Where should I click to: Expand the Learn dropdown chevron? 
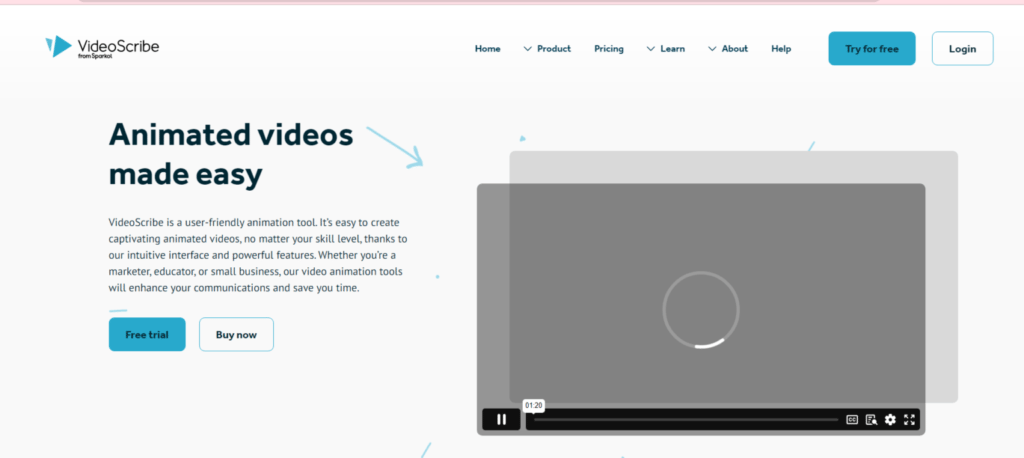651,49
